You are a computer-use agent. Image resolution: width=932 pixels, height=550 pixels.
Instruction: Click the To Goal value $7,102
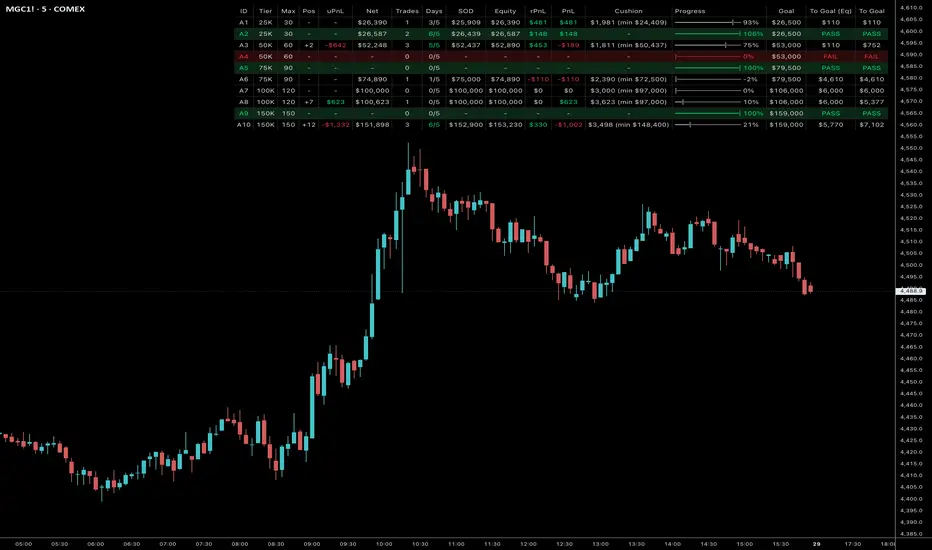point(871,125)
